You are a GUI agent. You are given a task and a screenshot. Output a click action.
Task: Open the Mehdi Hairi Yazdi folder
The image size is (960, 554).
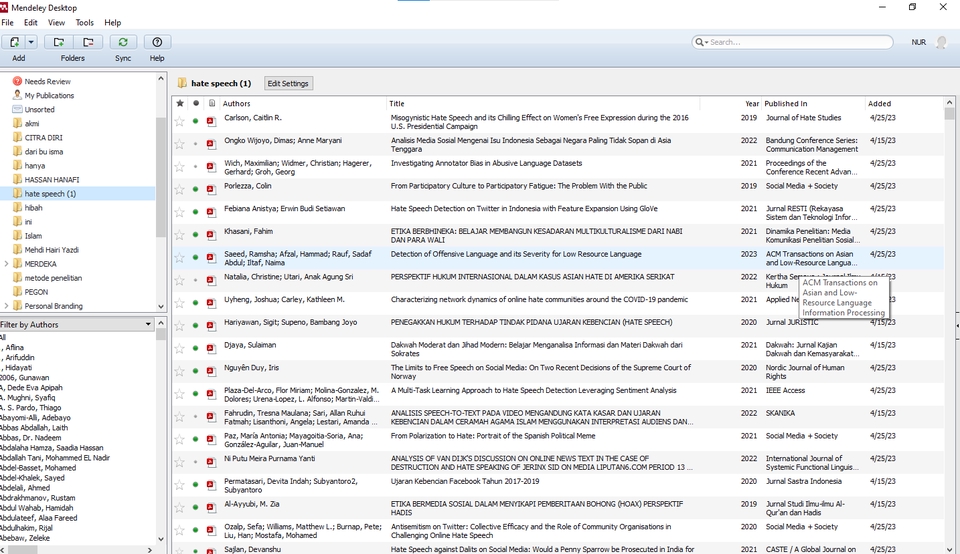[51, 250]
